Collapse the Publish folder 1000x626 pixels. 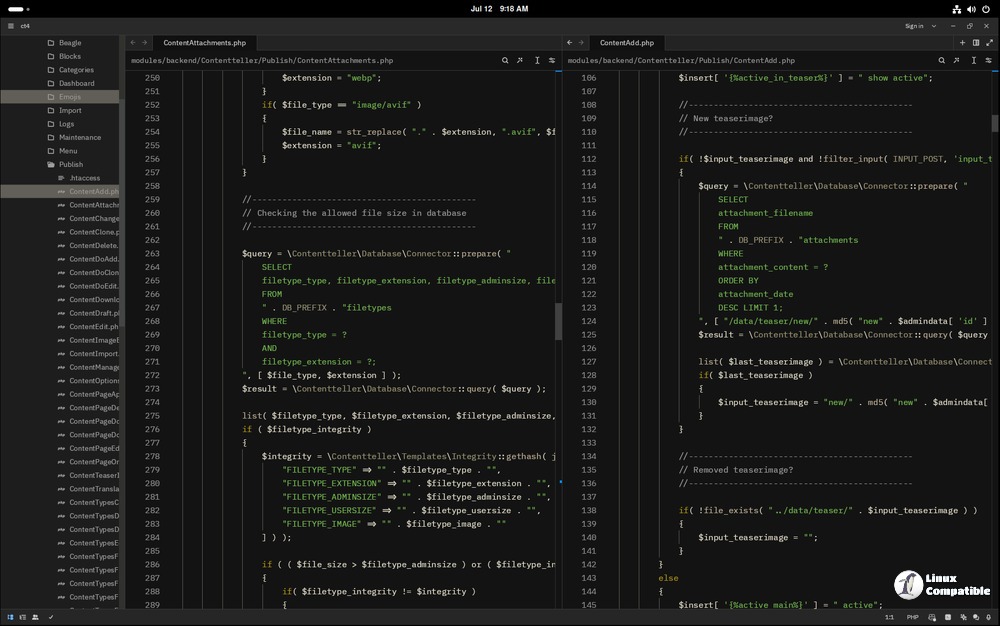[x=70, y=164]
